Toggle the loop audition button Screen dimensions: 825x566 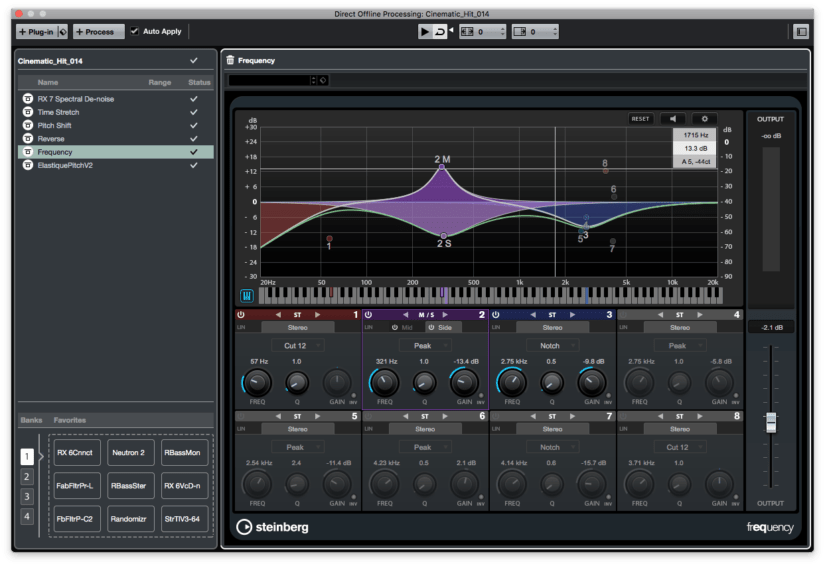[439, 32]
